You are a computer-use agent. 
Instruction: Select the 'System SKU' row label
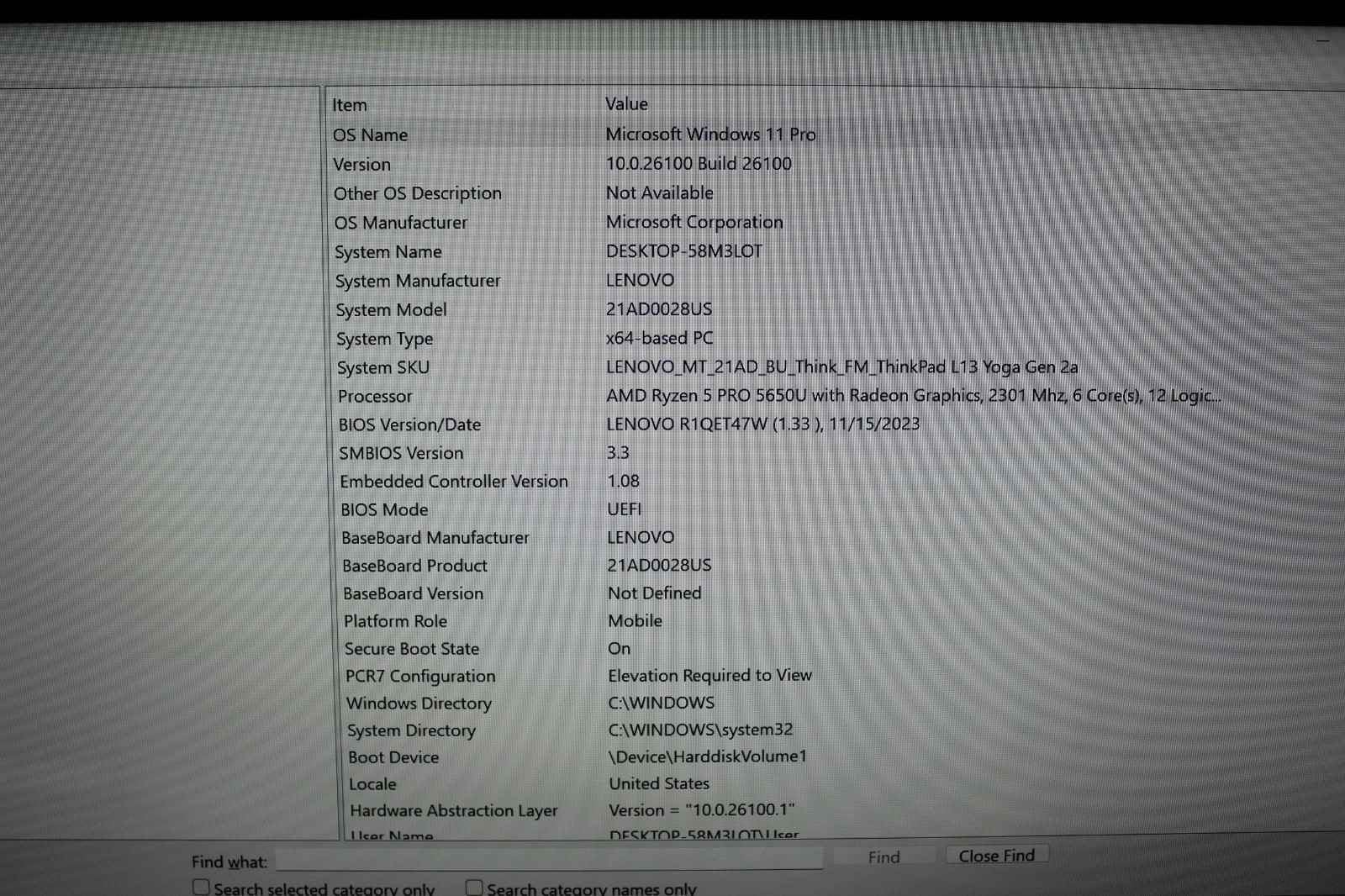[382, 368]
